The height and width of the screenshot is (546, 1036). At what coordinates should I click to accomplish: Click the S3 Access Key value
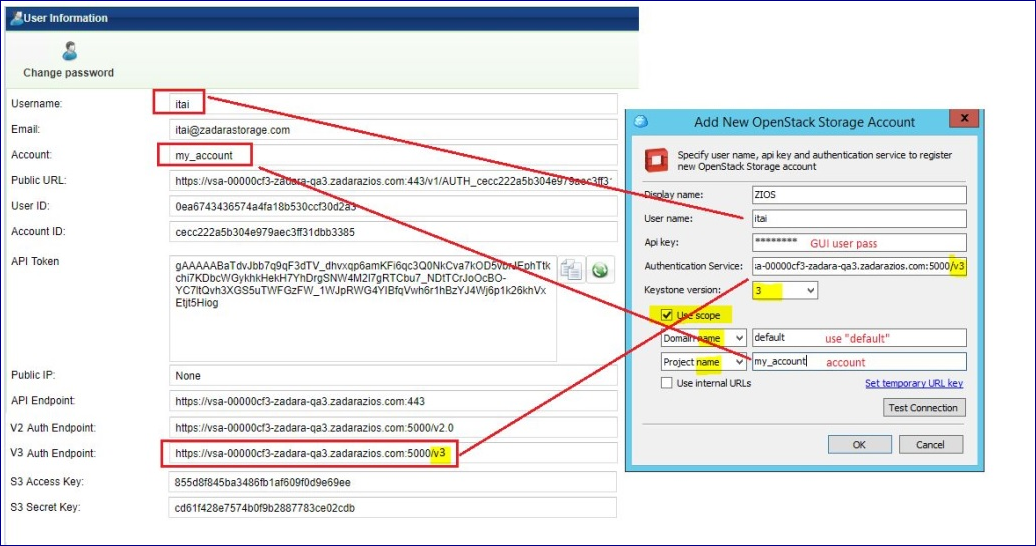[262, 483]
